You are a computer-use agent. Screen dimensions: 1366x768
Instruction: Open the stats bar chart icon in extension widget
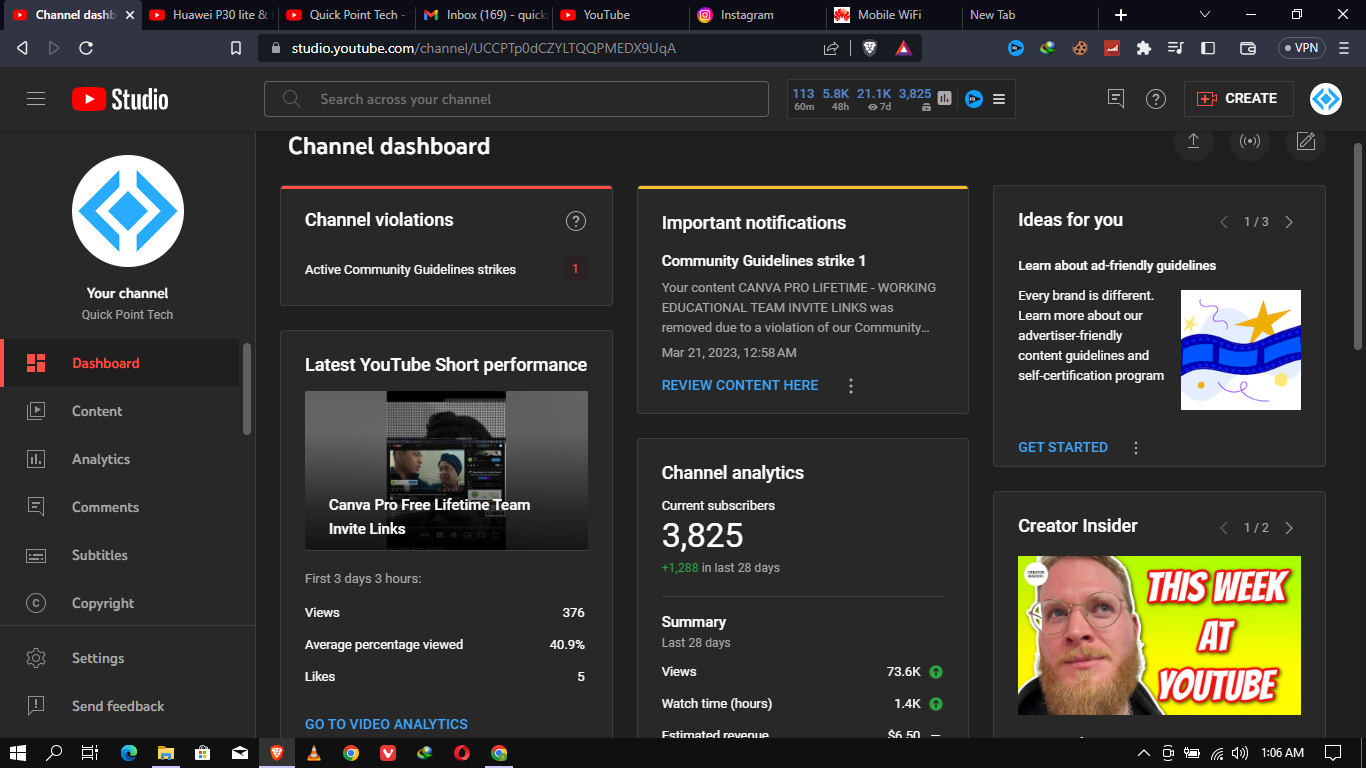pyautogui.click(x=945, y=99)
